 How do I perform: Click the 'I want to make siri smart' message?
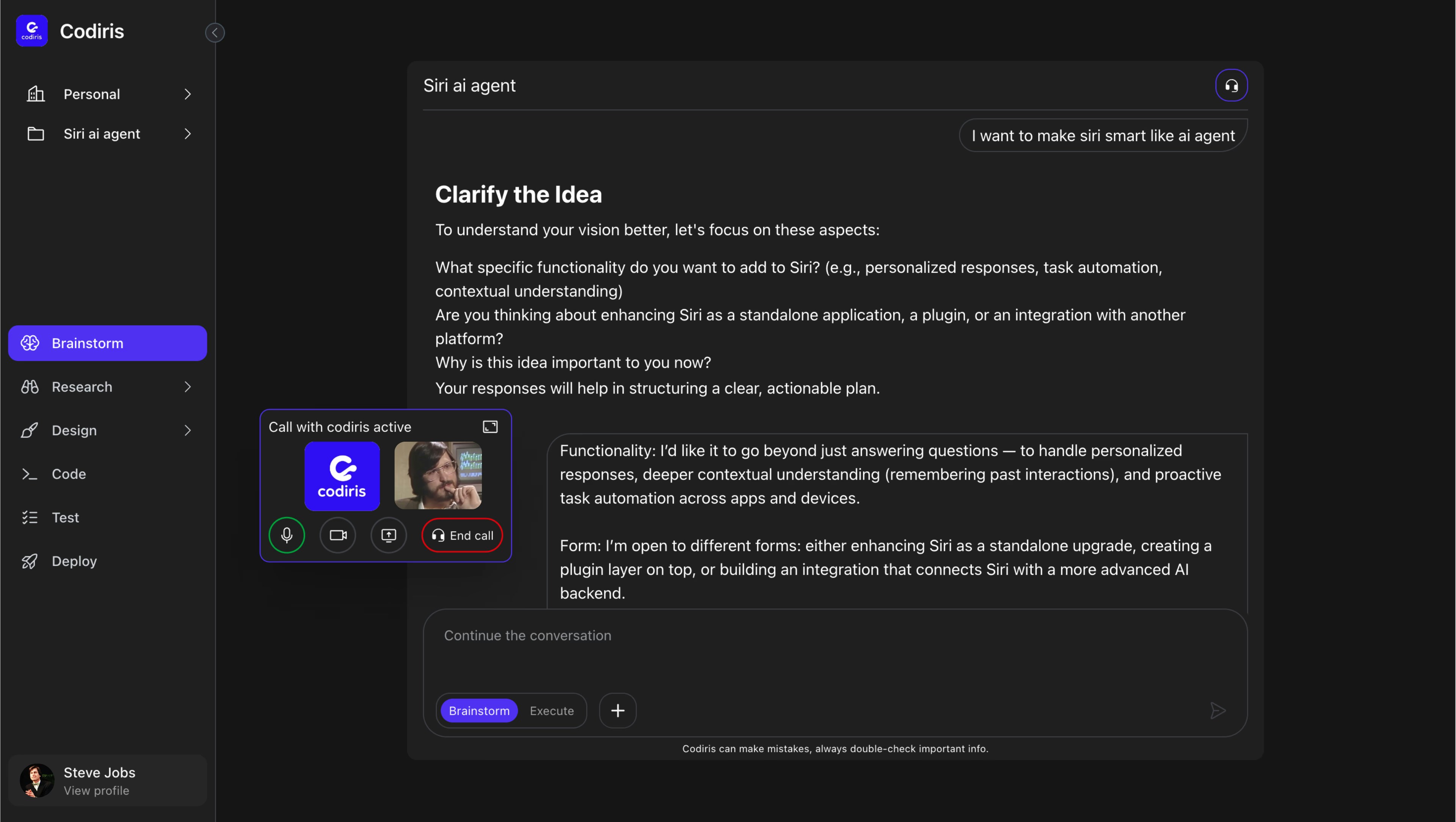[x=1103, y=136]
